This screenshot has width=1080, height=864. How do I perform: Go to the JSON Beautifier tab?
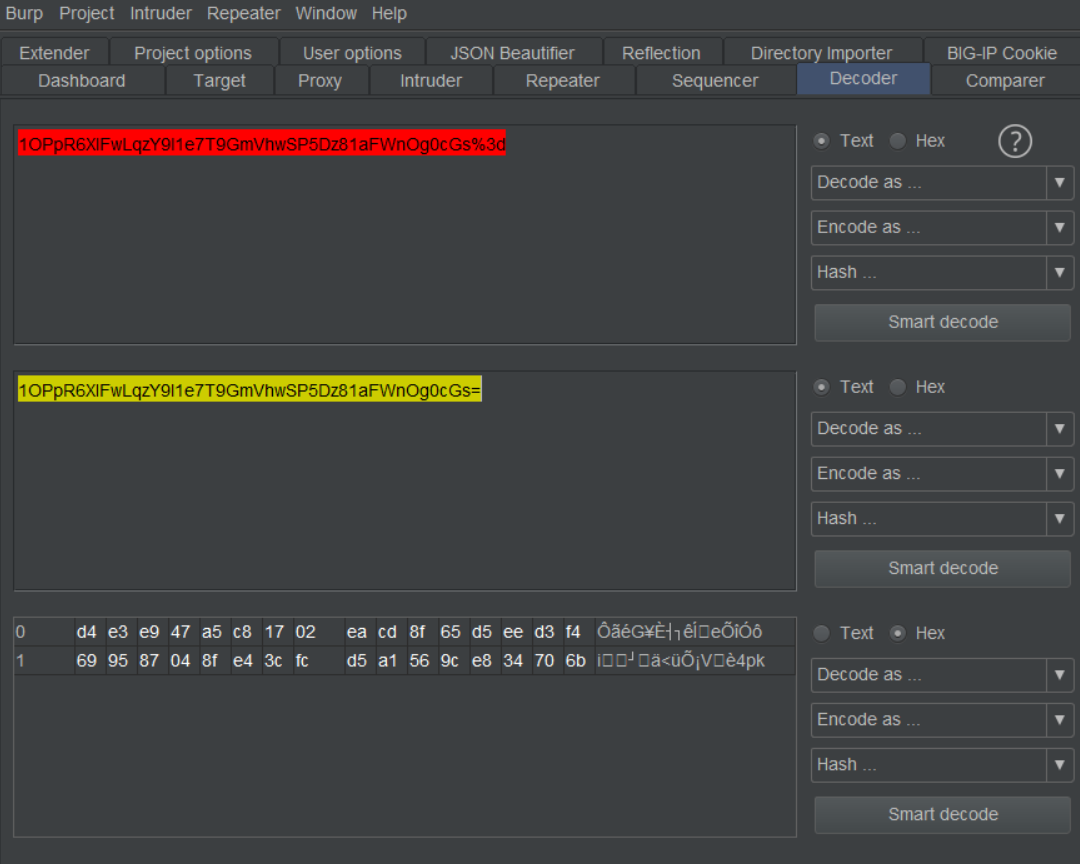point(512,53)
